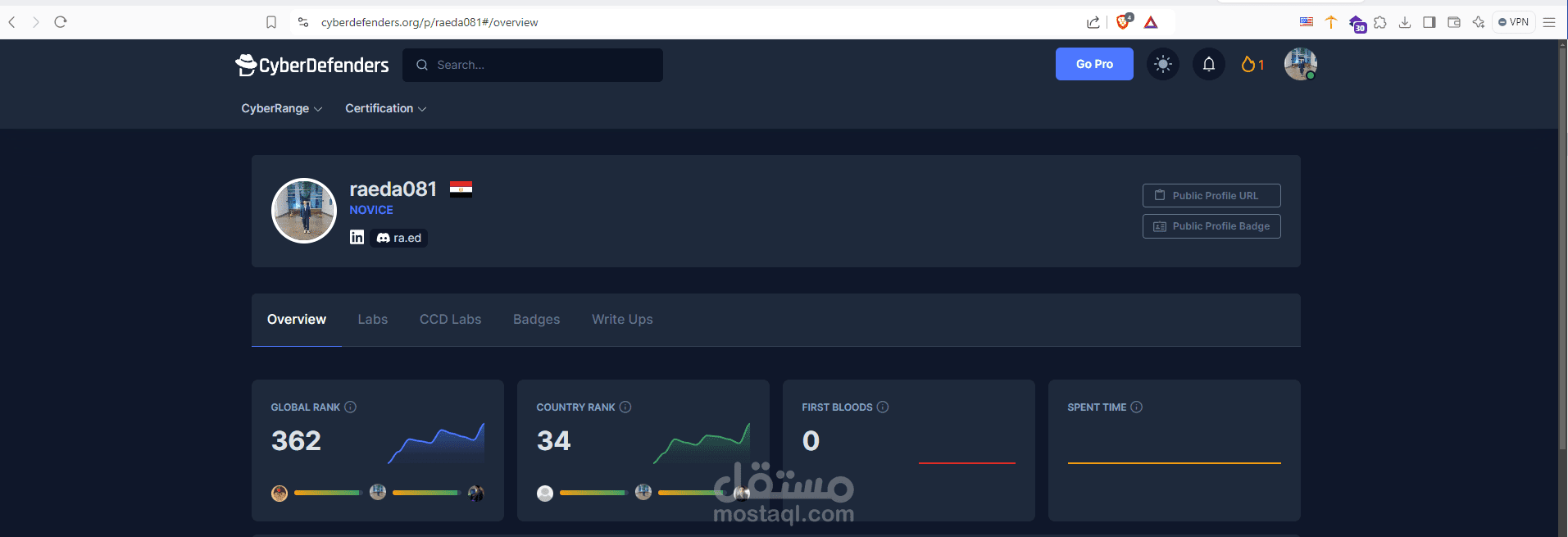Click Spent Time info icon
Image resolution: width=1568 pixels, height=537 pixels.
pos(1137,407)
